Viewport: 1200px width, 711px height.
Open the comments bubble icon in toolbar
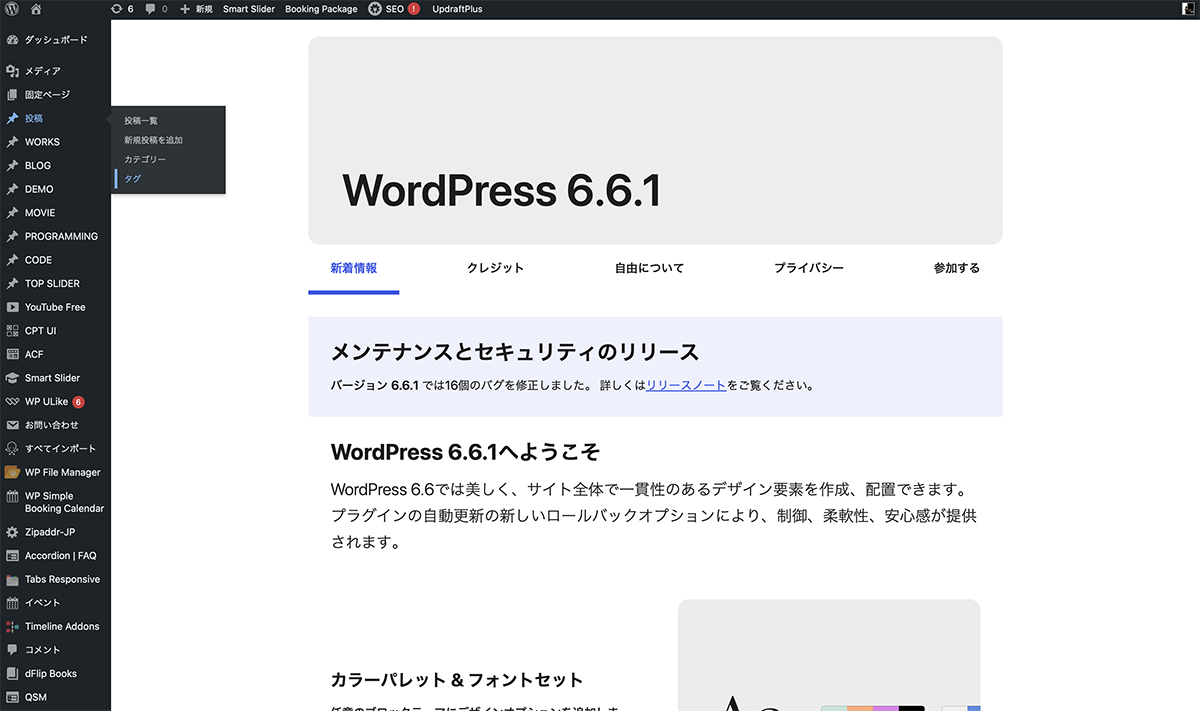[x=151, y=9]
